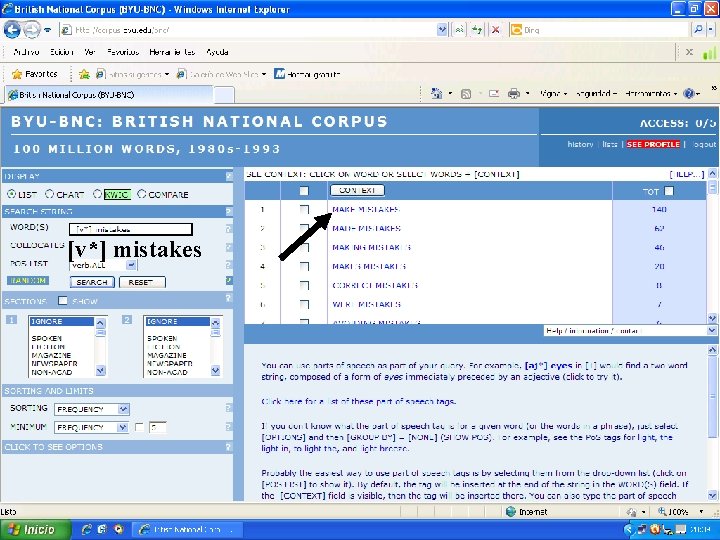Click the help text pane scrollbar down arrow
This screenshot has height=540, width=720.
coord(712,495)
